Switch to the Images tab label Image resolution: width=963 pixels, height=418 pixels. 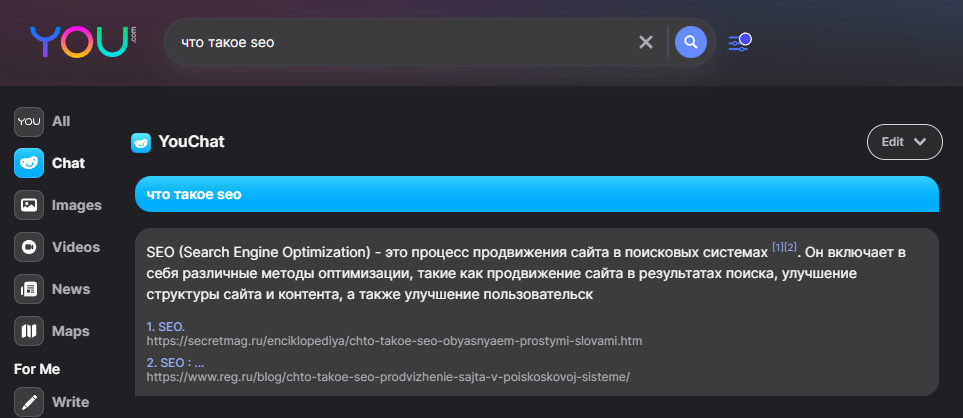coord(77,205)
